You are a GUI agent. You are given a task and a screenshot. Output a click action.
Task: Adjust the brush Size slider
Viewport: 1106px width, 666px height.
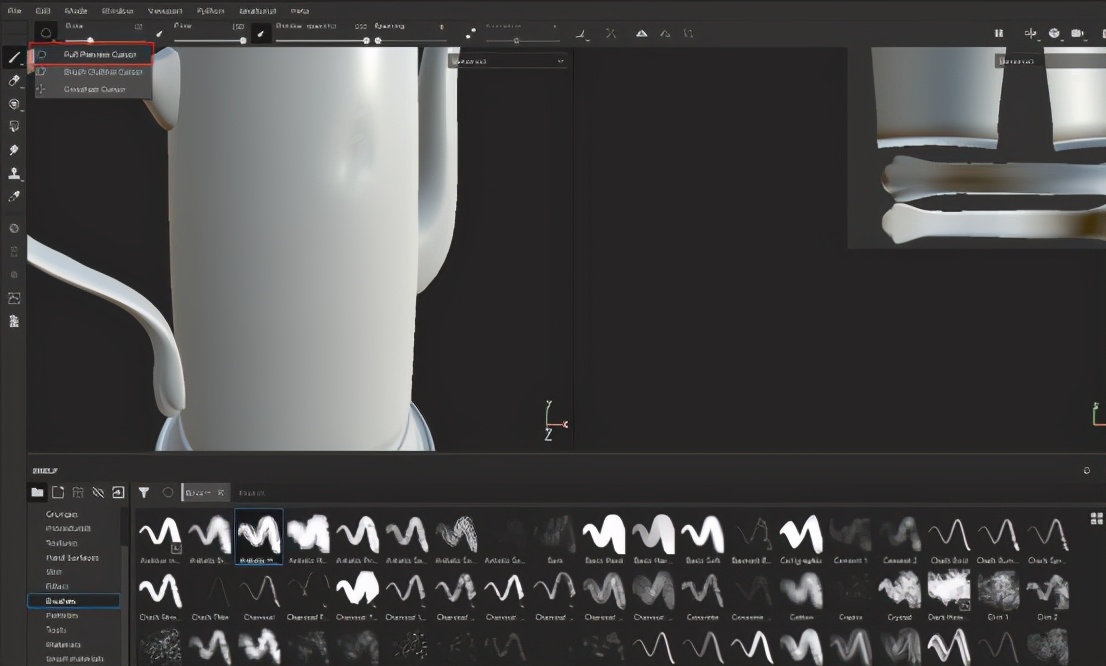click(104, 40)
